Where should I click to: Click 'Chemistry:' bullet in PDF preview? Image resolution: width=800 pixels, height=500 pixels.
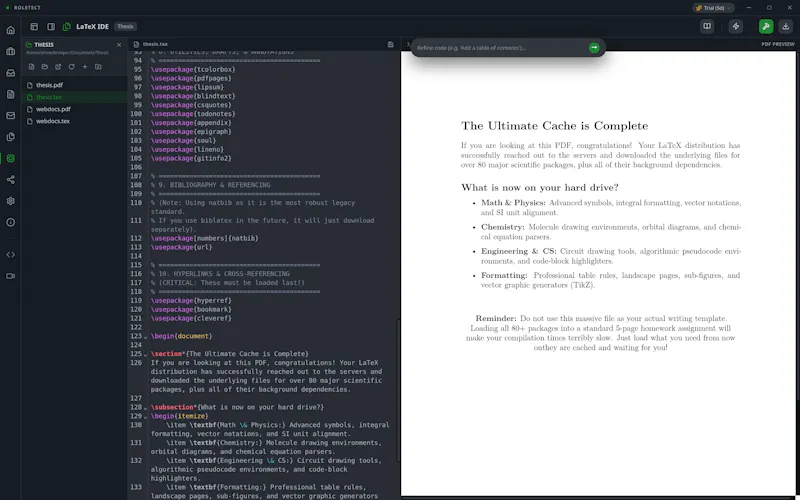[x=611, y=232]
